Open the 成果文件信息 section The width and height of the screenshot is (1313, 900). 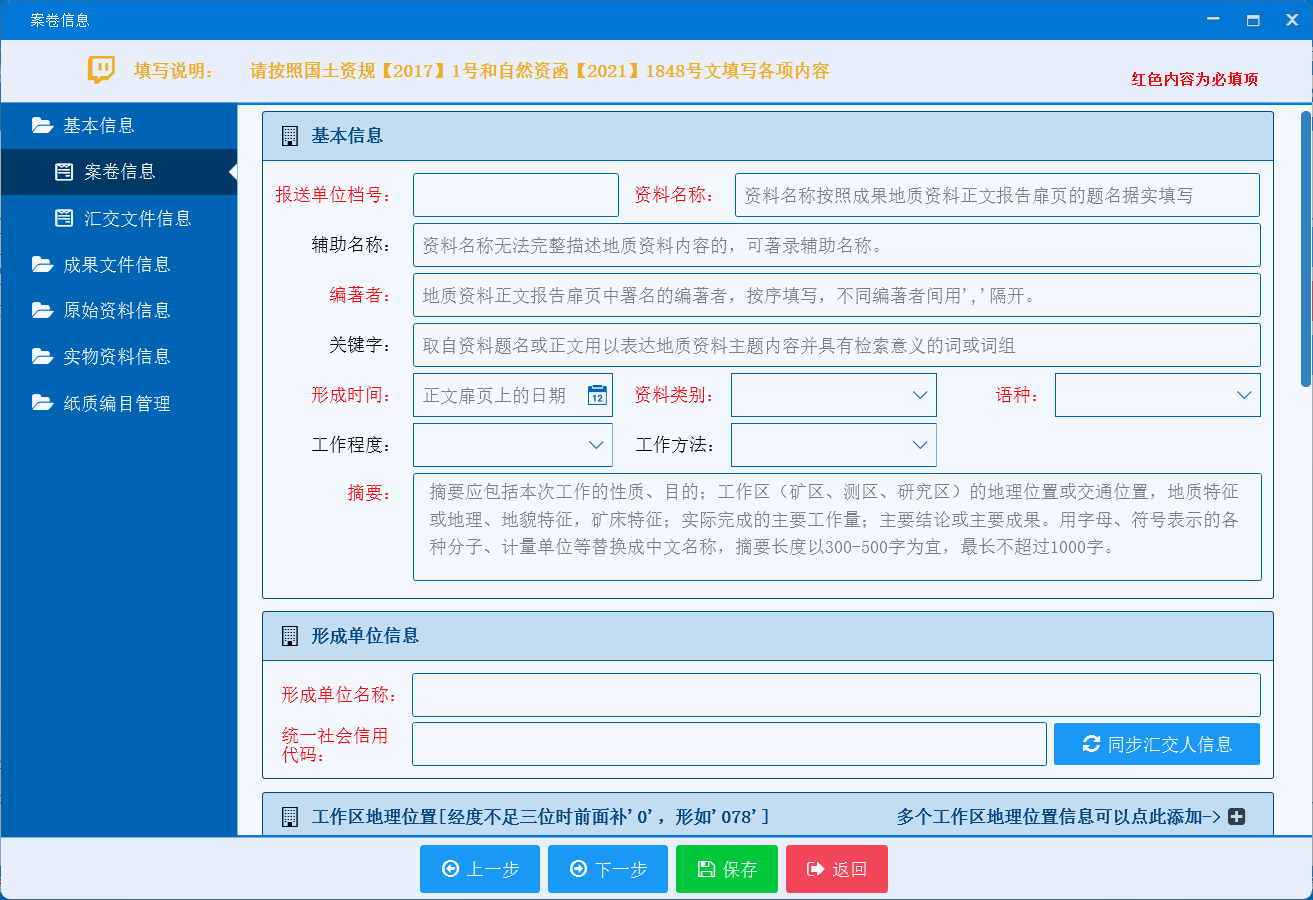118,264
